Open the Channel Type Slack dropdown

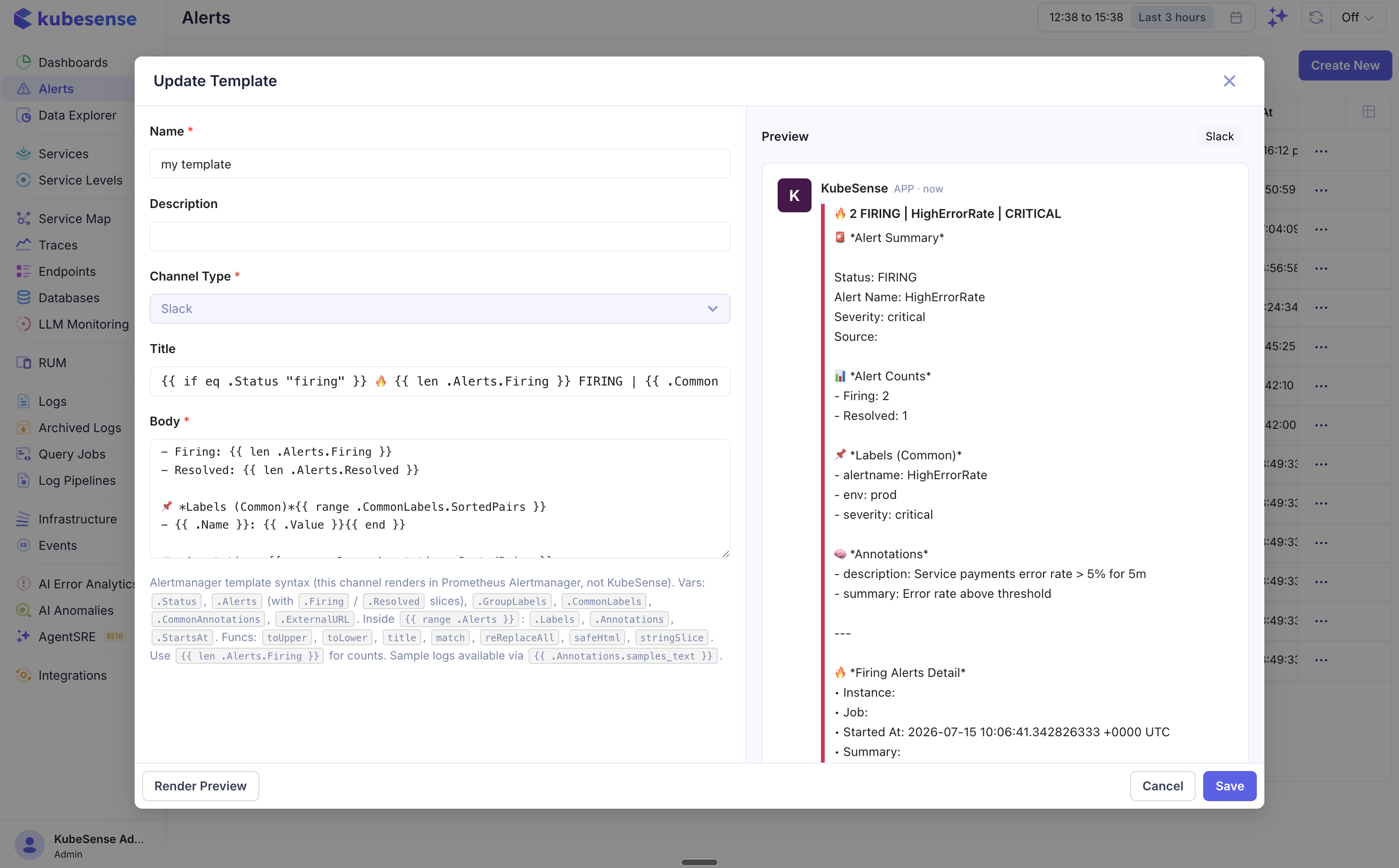click(440, 308)
